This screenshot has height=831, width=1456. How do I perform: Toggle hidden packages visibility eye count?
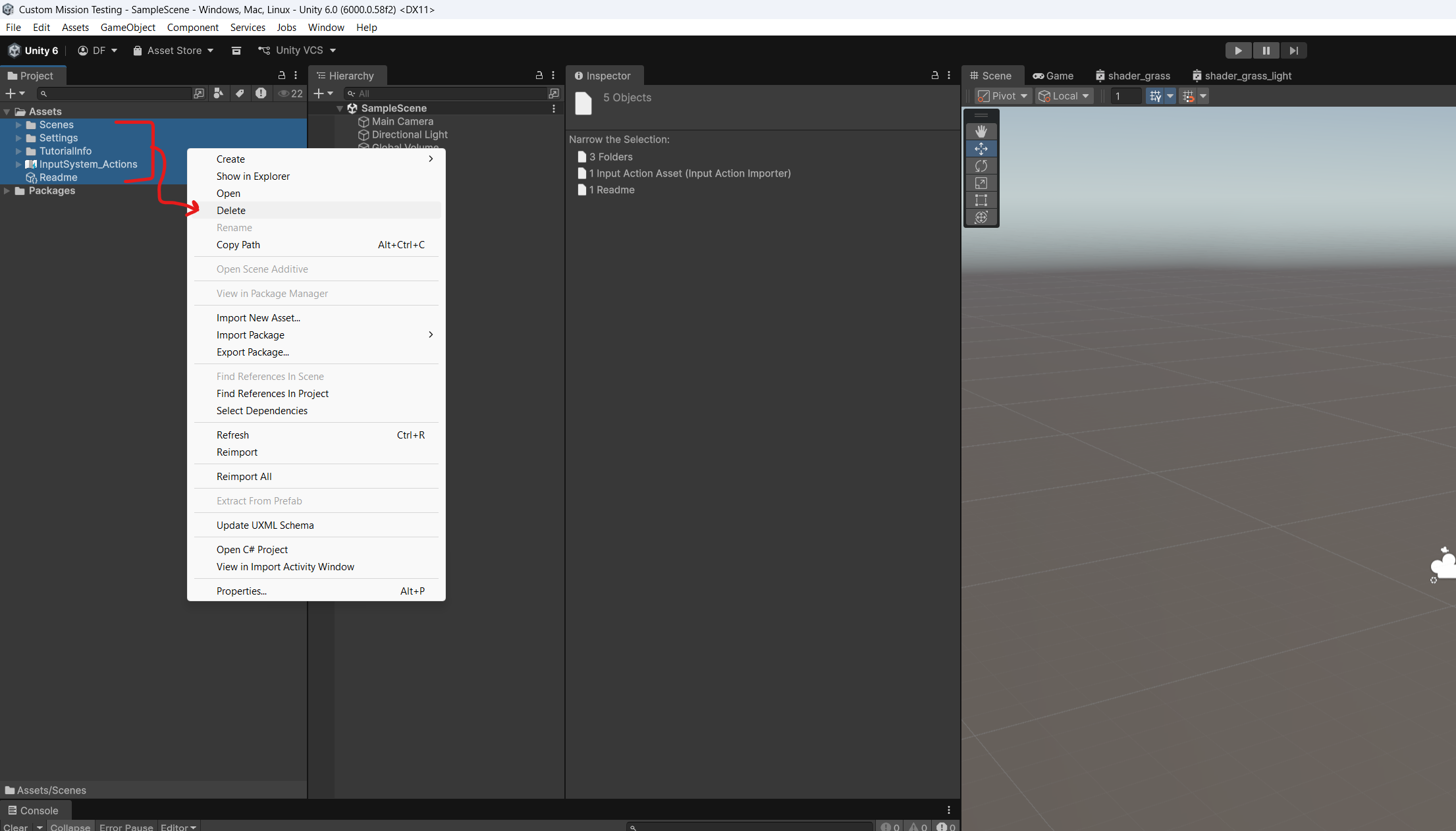290,94
